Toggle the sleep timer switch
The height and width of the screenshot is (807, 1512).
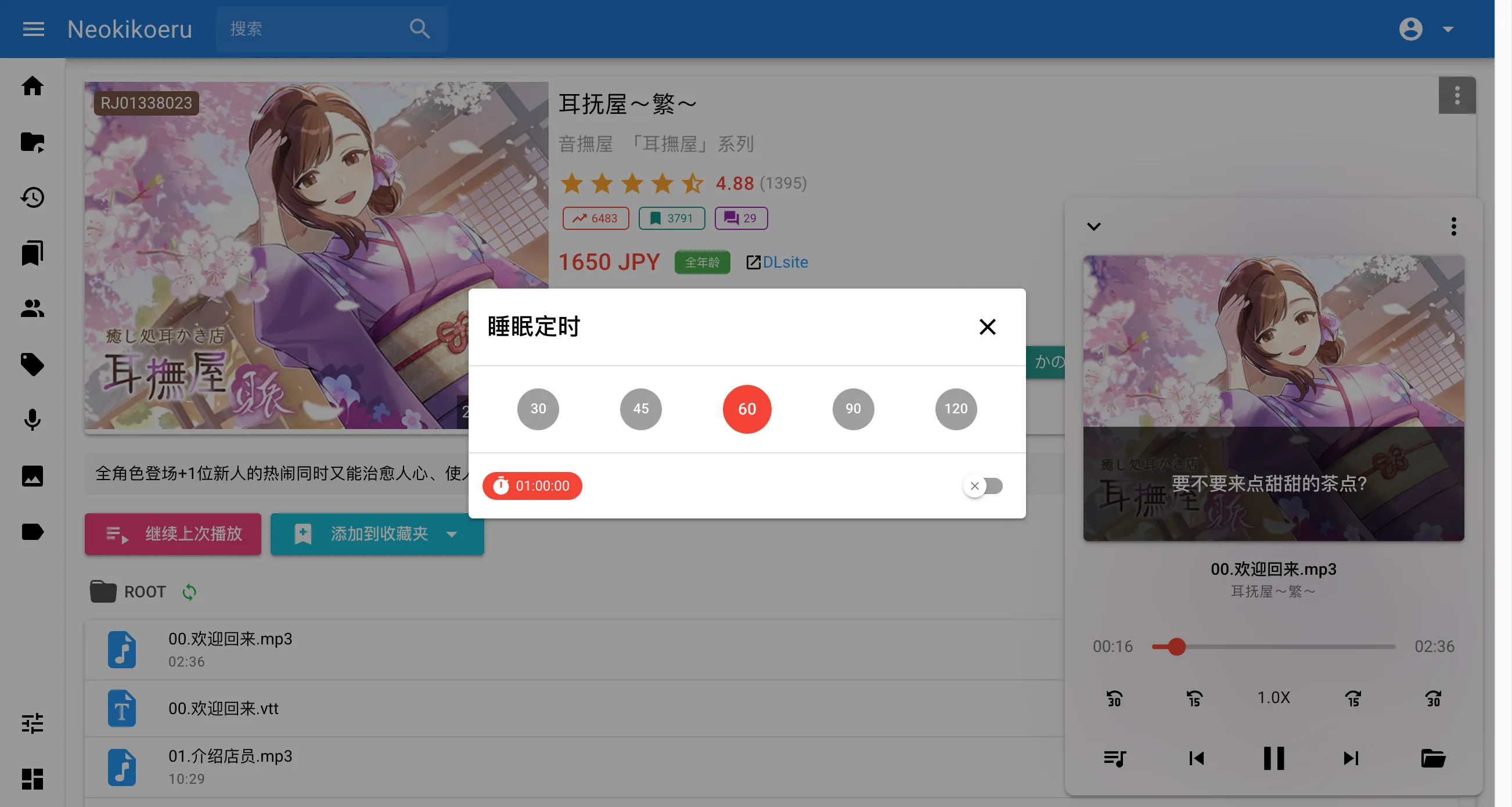click(x=983, y=486)
